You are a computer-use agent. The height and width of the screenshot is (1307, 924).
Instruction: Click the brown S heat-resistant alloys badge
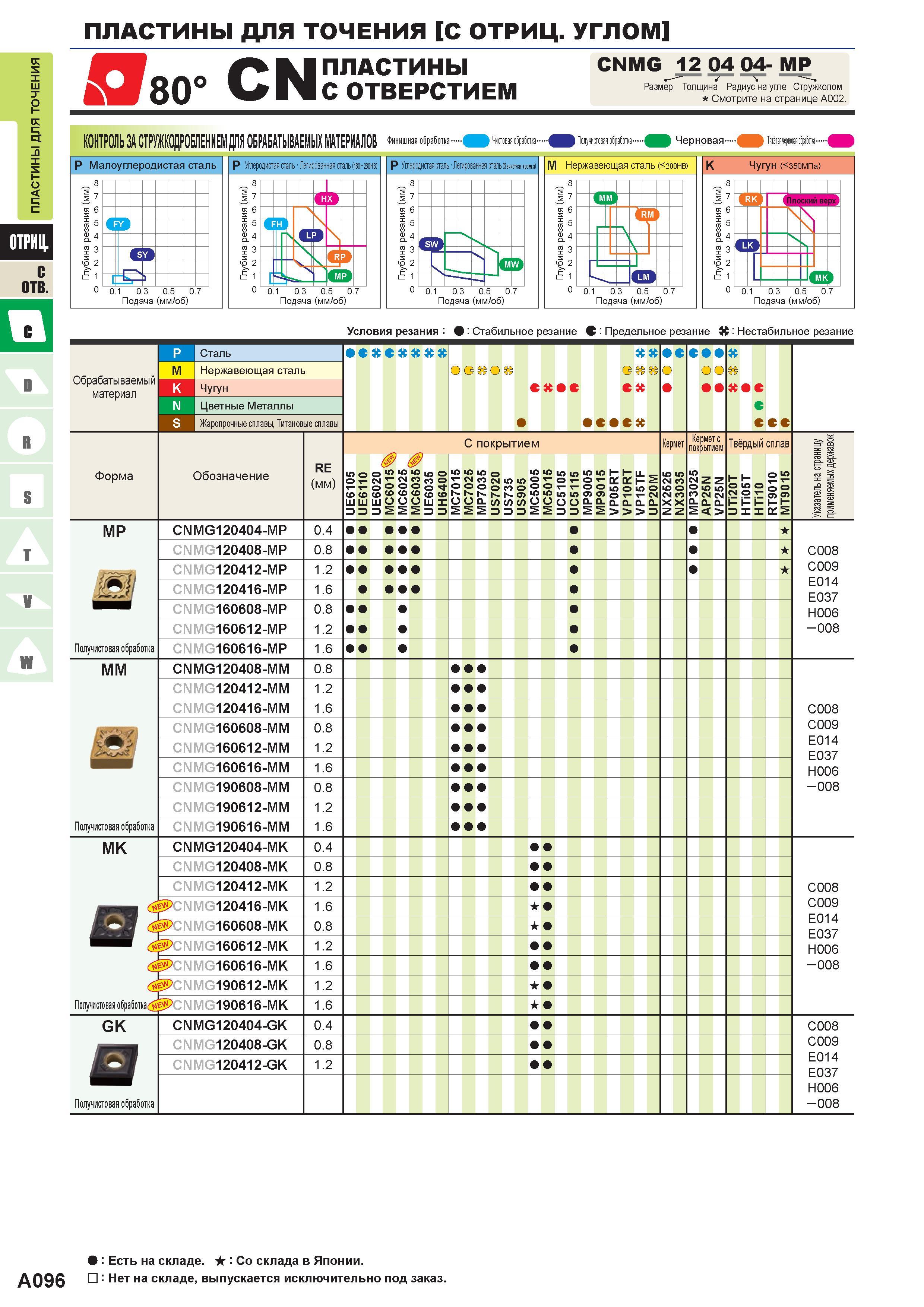pos(177,424)
